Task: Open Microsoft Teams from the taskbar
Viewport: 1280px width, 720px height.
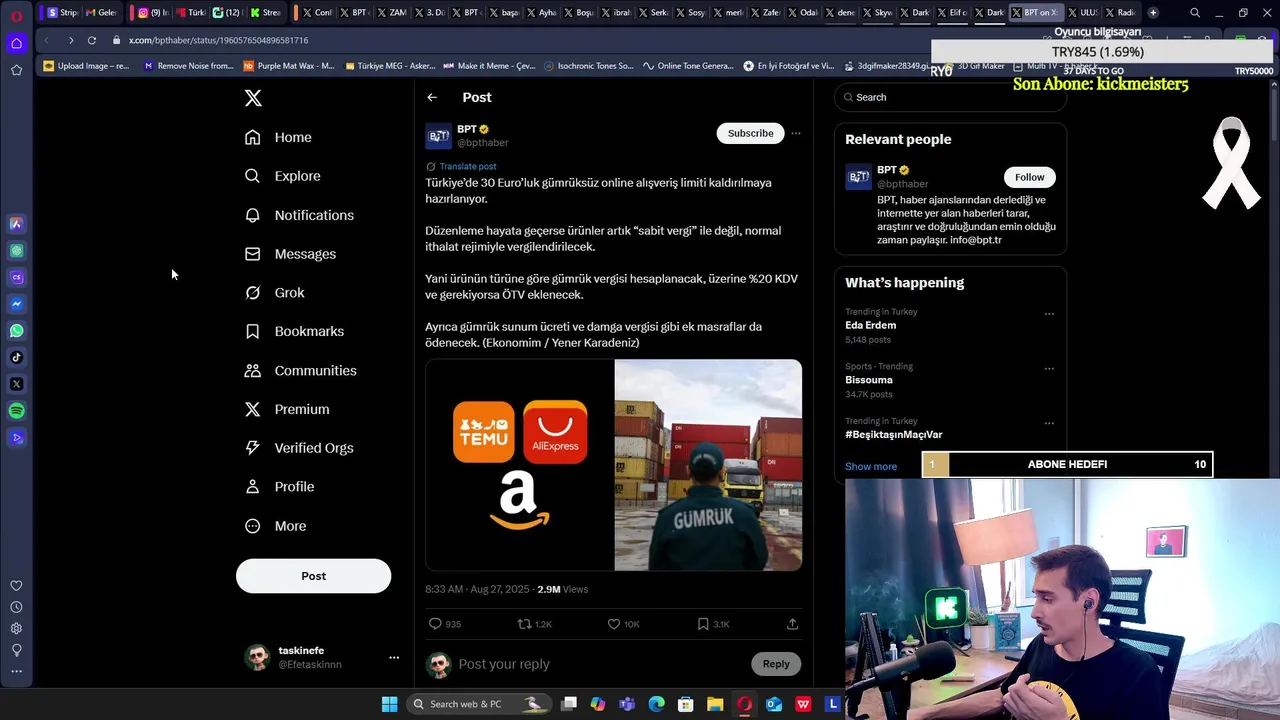Action: pyautogui.click(x=627, y=704)
